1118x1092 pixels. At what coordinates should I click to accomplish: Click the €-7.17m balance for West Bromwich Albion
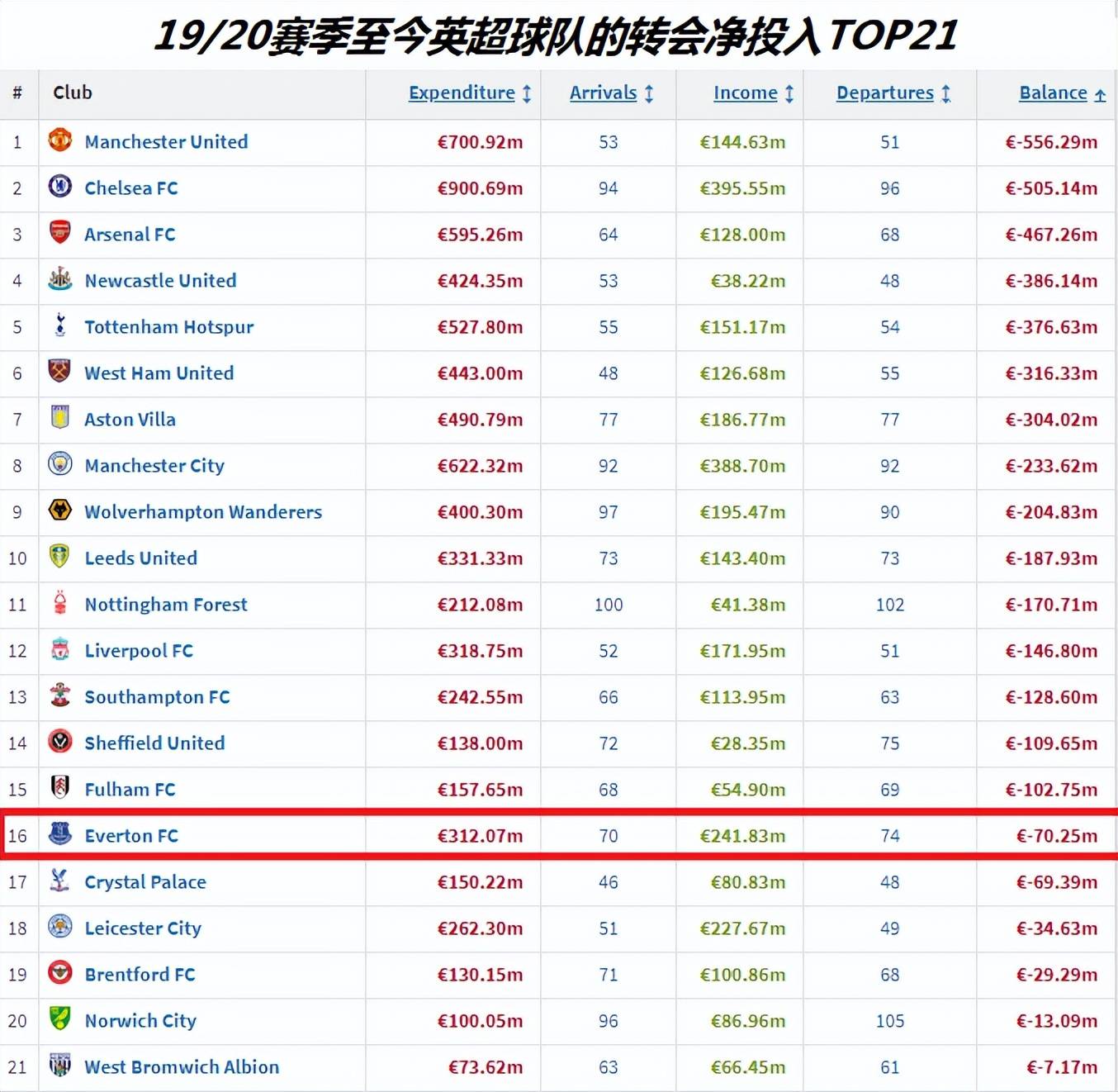1062,1067
